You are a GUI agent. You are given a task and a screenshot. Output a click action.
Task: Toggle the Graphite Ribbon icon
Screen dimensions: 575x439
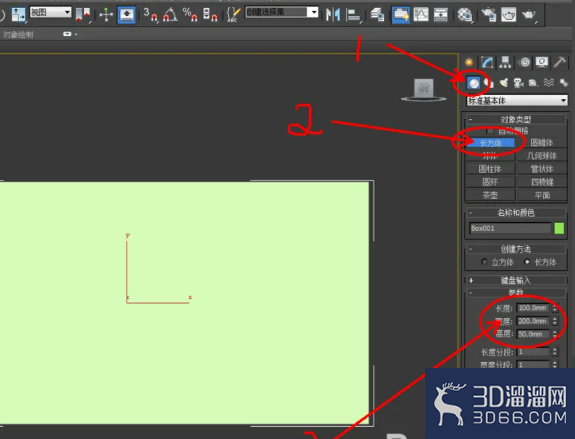(x=401, y=15)
